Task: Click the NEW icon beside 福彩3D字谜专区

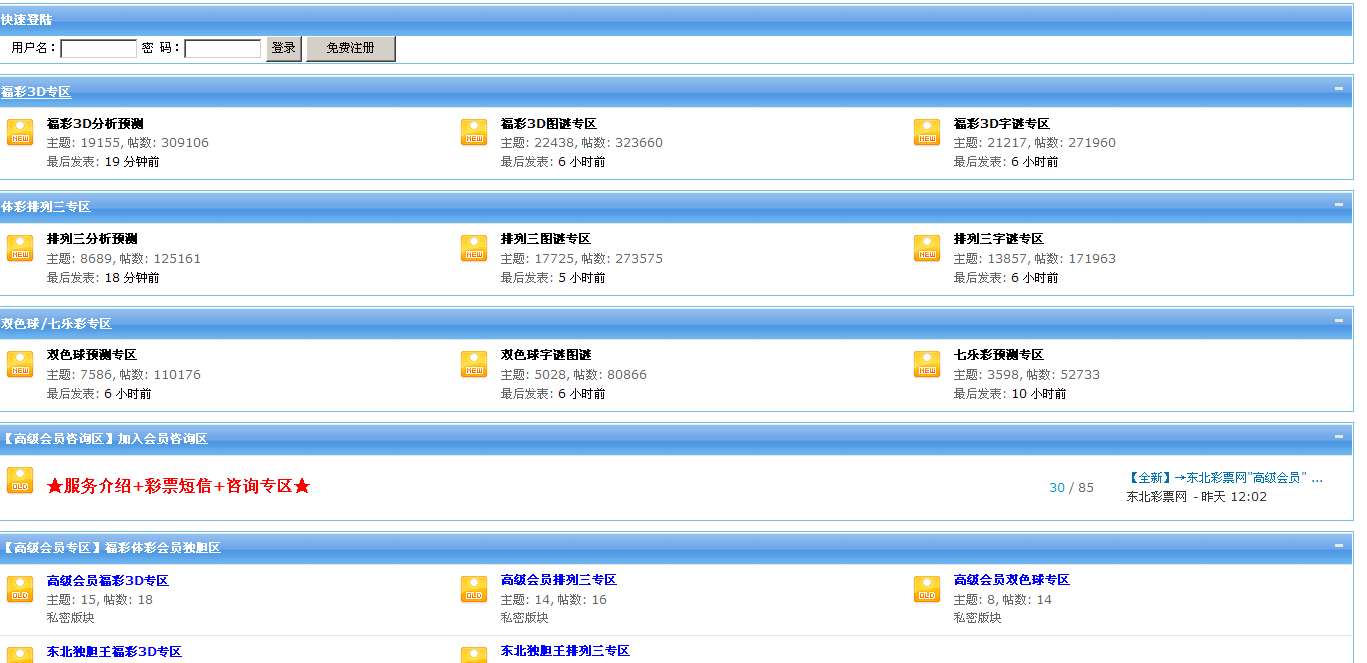Action: click(x=927, y=132)
